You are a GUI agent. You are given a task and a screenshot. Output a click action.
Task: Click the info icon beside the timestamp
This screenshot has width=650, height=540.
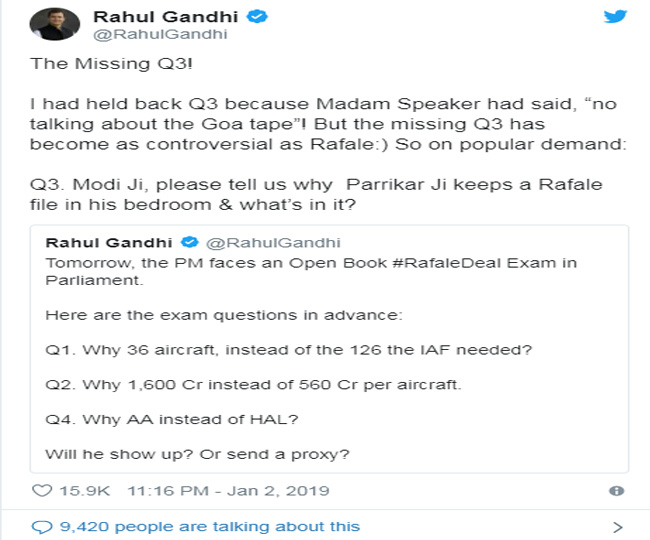(x=617, y=491)
